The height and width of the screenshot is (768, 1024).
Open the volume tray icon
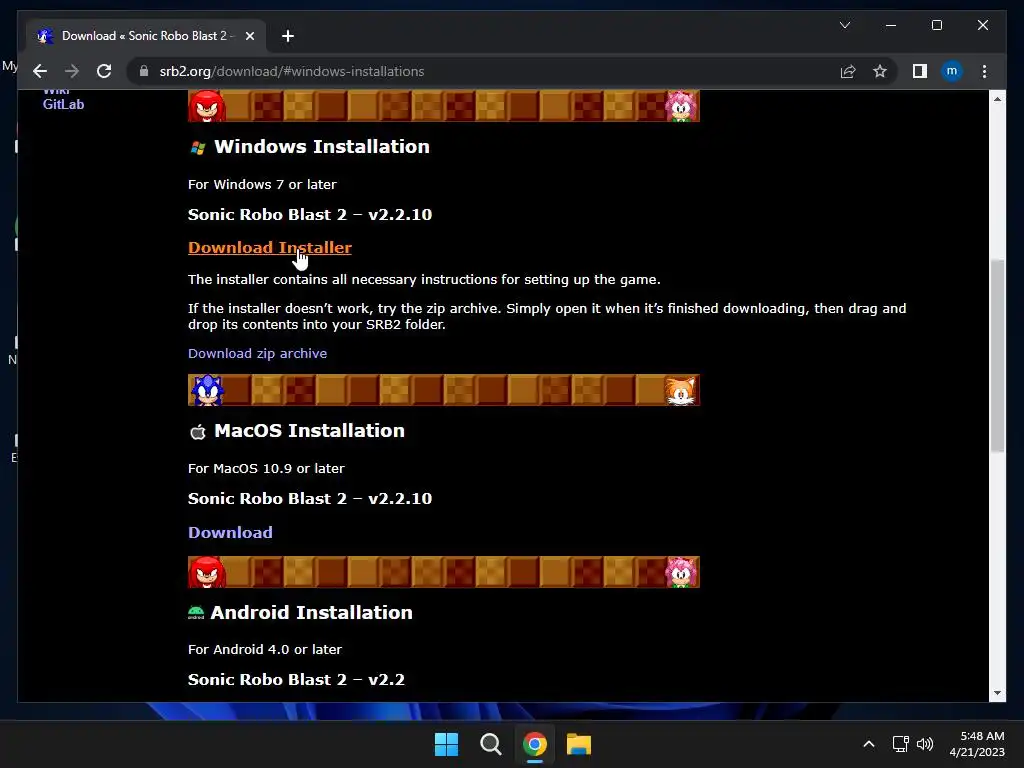(x=925, y=744)
